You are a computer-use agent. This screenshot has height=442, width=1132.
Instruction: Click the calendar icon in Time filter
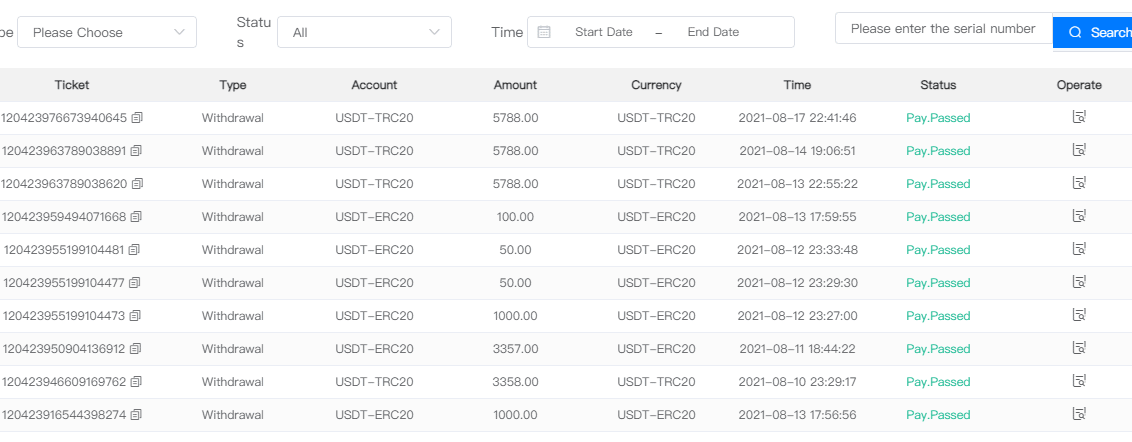pyautogui.click(x=544, y=32)
